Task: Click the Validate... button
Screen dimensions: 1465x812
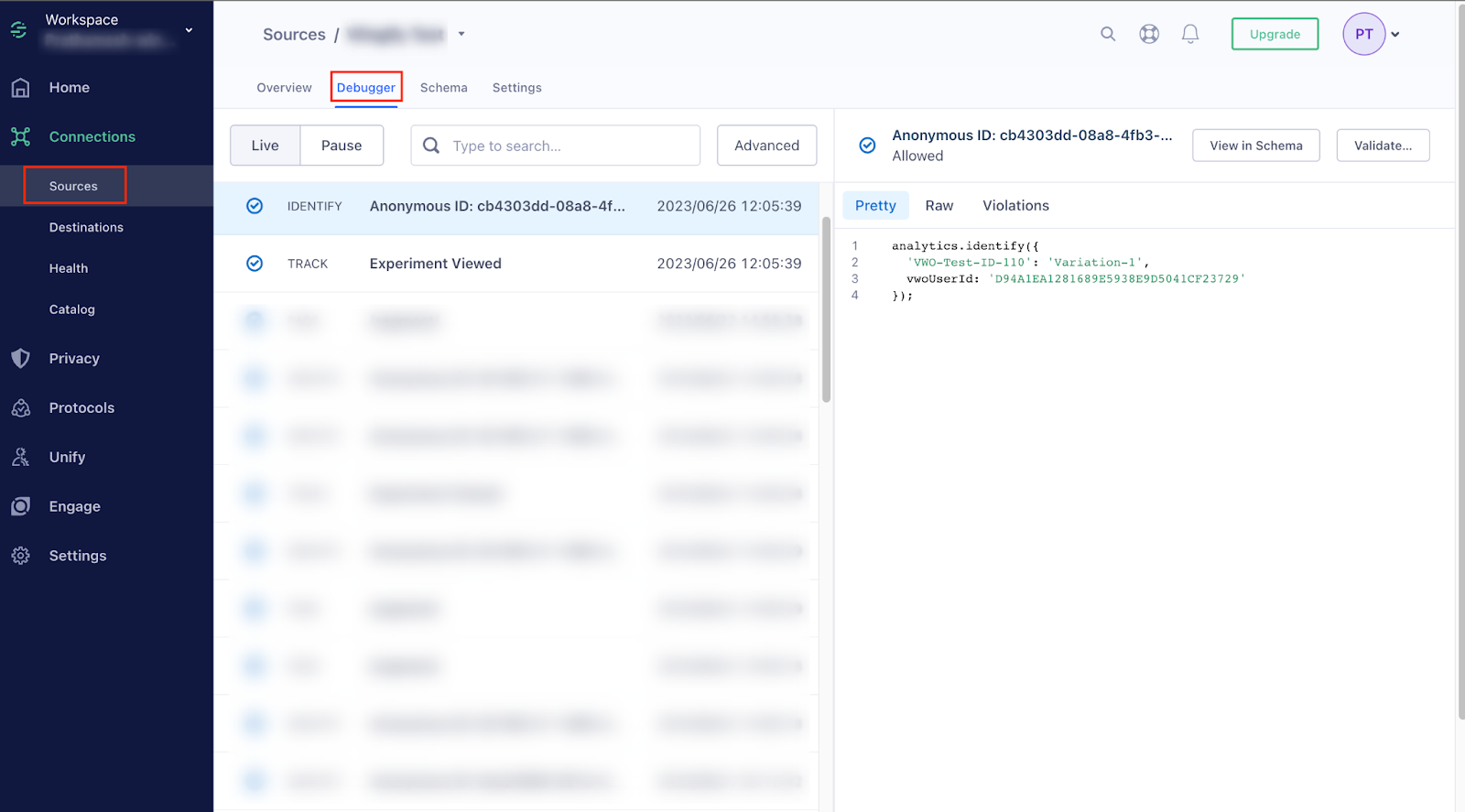Action: pos(1383,146)
